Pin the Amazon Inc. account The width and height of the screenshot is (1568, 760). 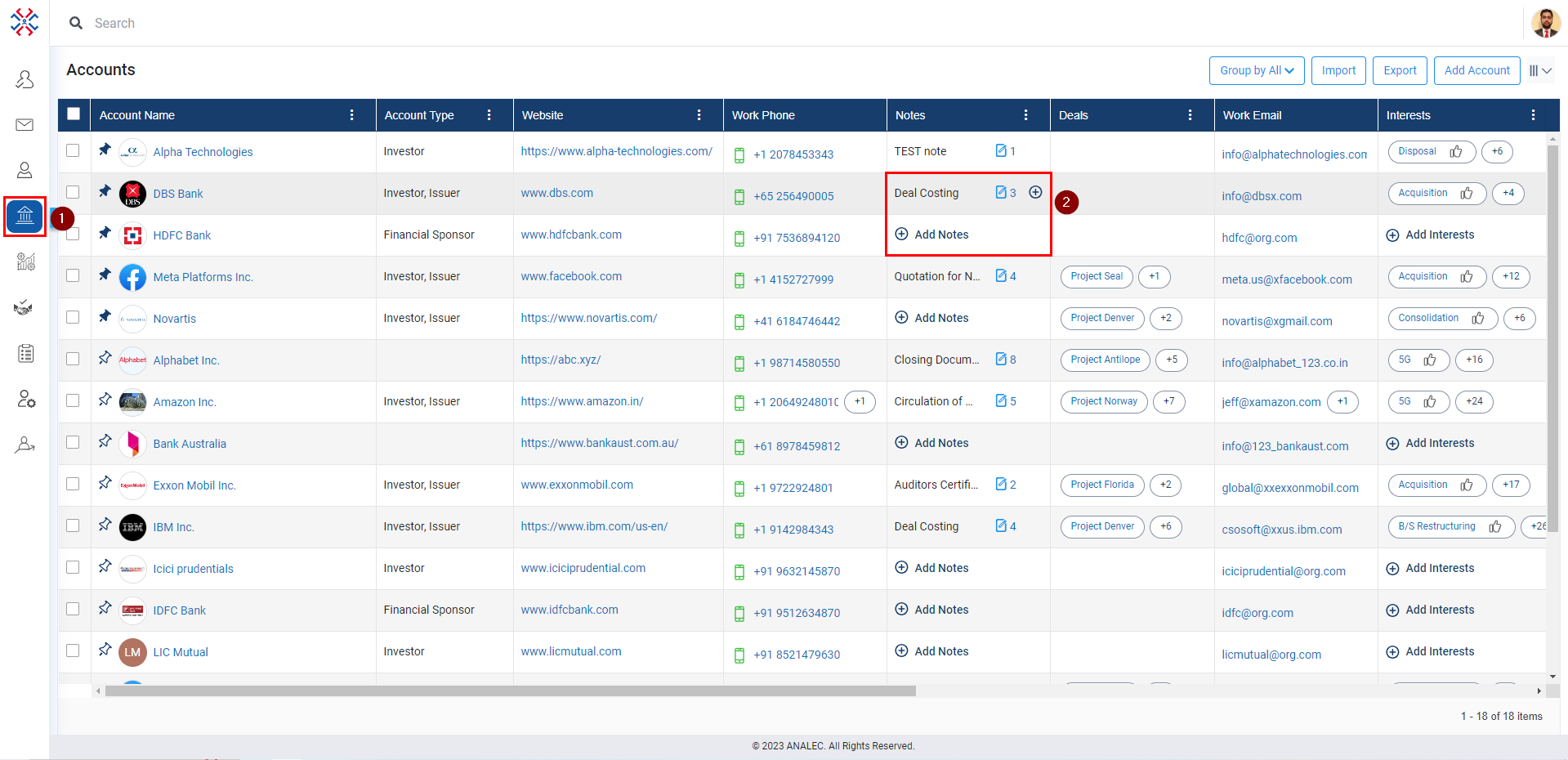[x=105, y=400]
